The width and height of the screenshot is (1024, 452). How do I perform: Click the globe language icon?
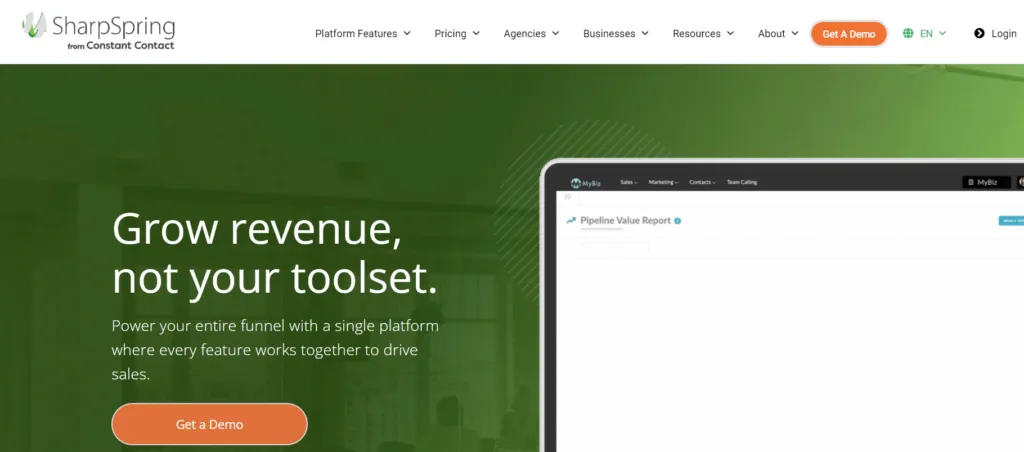pyautogui.click(x=908, y=34)
